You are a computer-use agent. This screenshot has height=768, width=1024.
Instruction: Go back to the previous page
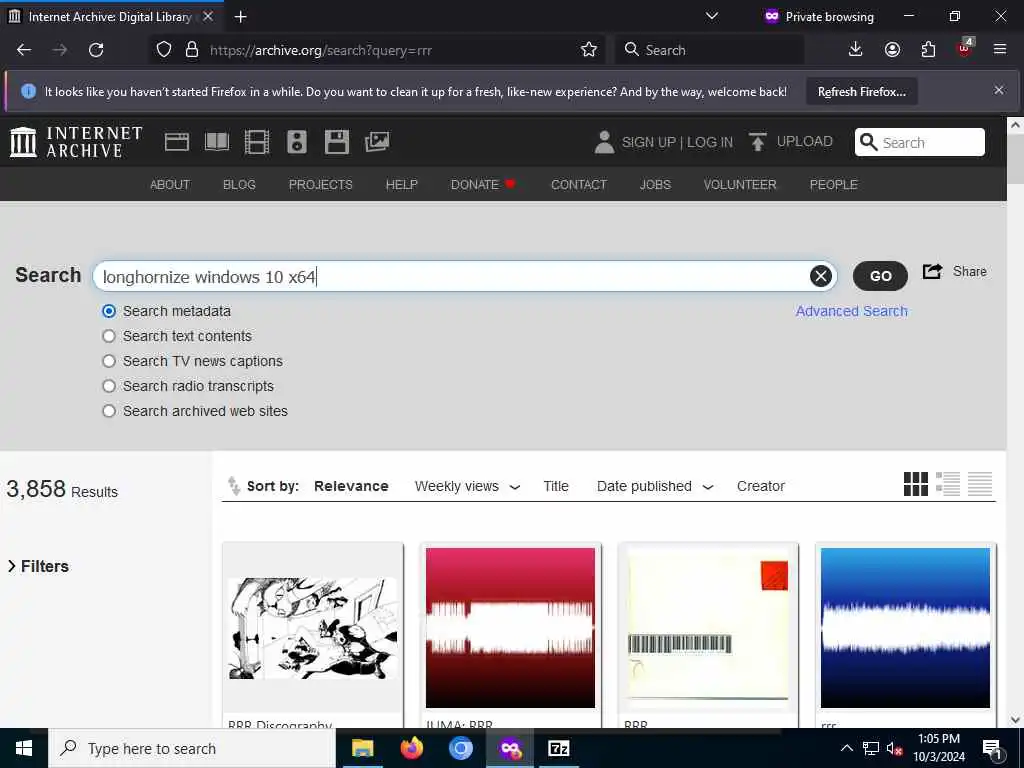click(x=24, y=50)
